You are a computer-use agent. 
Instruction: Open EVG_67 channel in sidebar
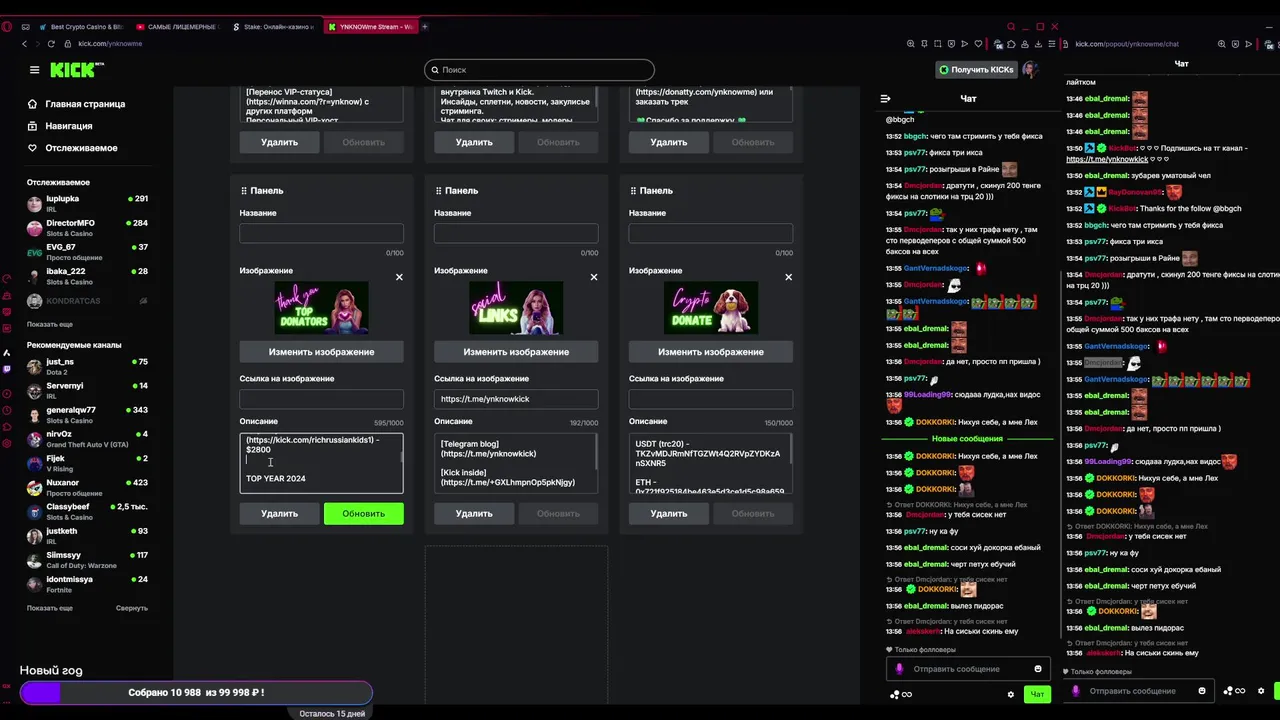pyautogui.click(x=88, y=252)
